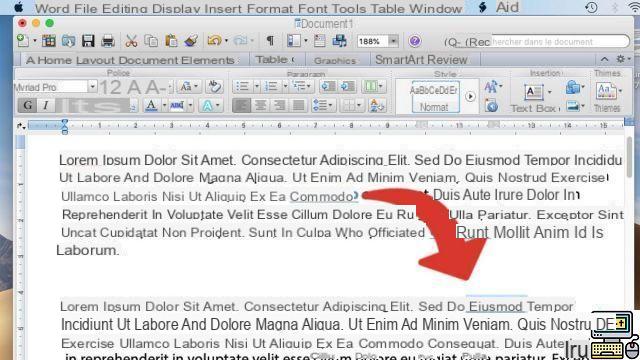This screenshot has width=640, height=360.
Task: Toggle the numbered list
Action: [271, 87]
